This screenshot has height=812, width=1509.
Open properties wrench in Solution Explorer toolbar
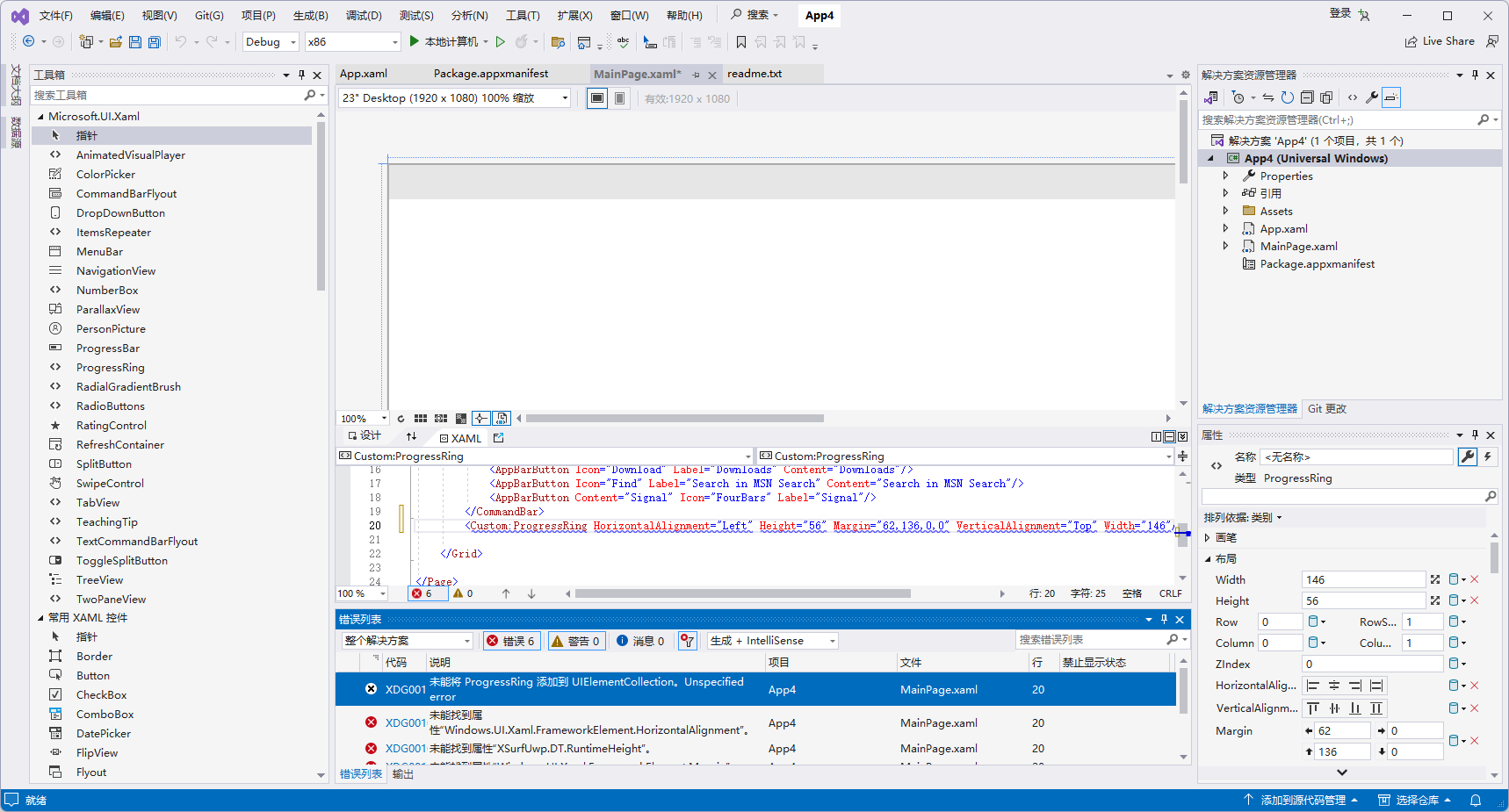(1372, 97)
